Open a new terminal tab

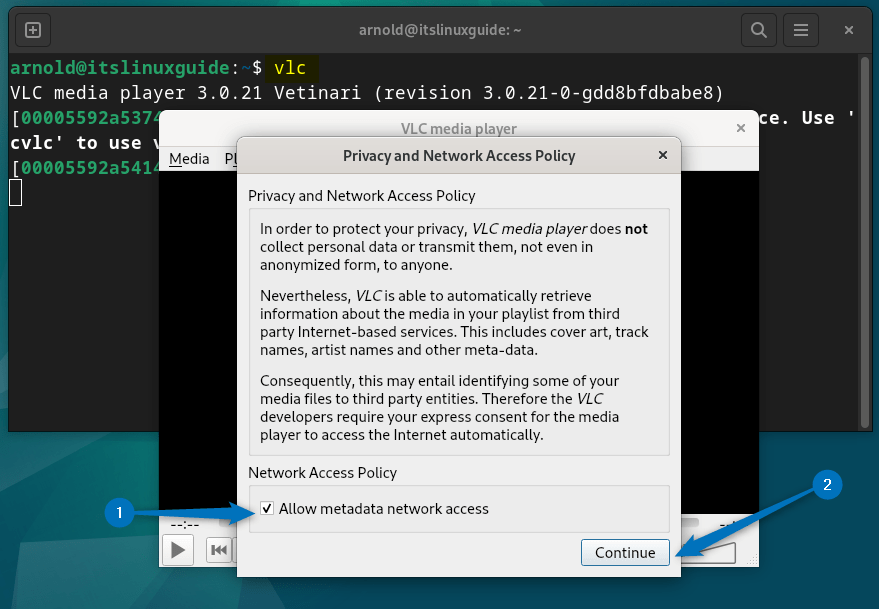click(x=32, y=30)
